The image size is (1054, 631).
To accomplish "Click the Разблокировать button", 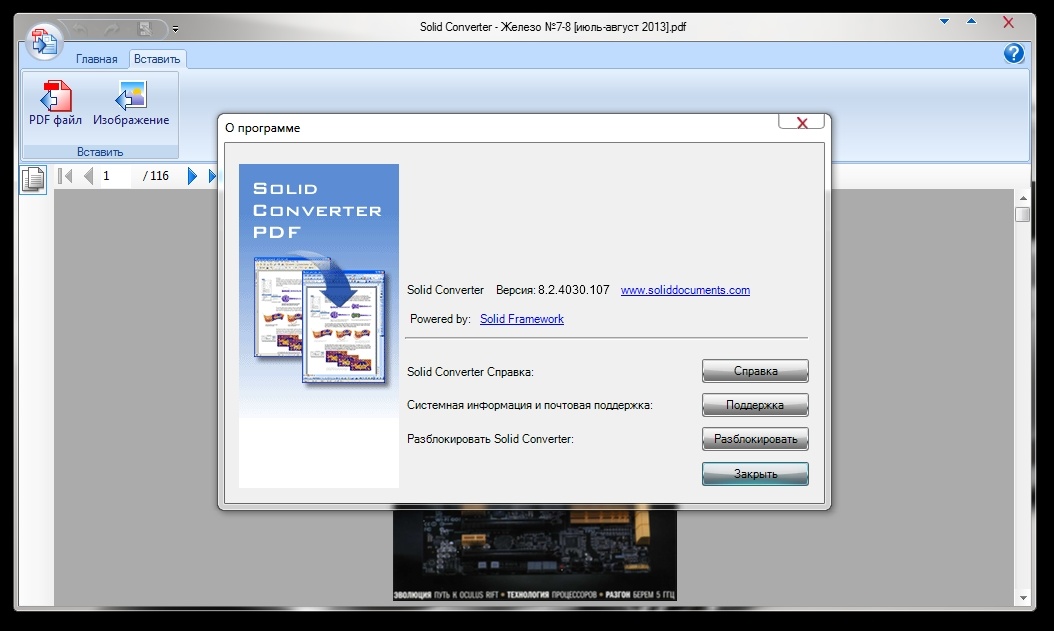I will click(755, 439).
